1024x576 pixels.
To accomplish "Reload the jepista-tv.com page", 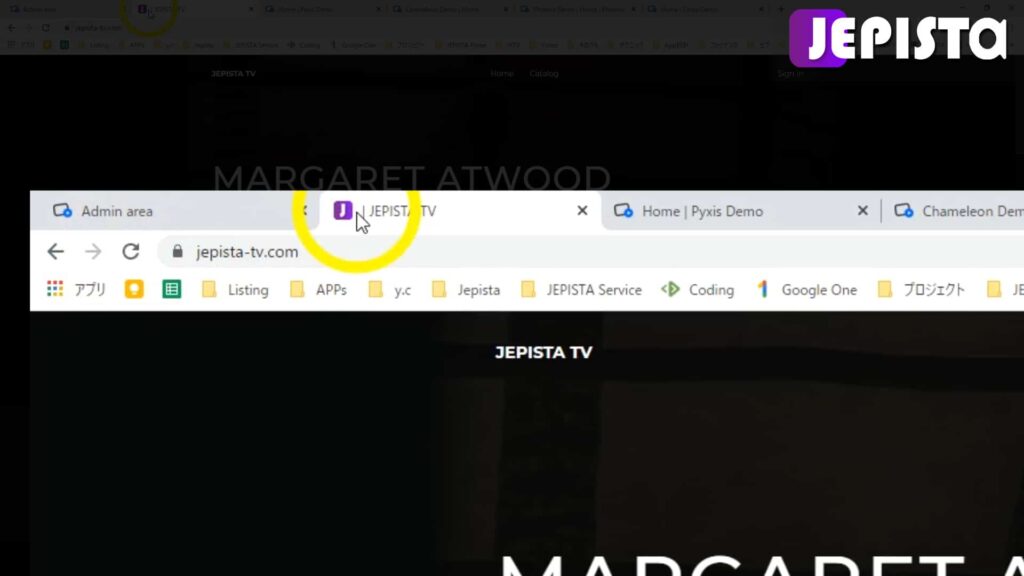I will pyautogui.click(x=131, y=251).
